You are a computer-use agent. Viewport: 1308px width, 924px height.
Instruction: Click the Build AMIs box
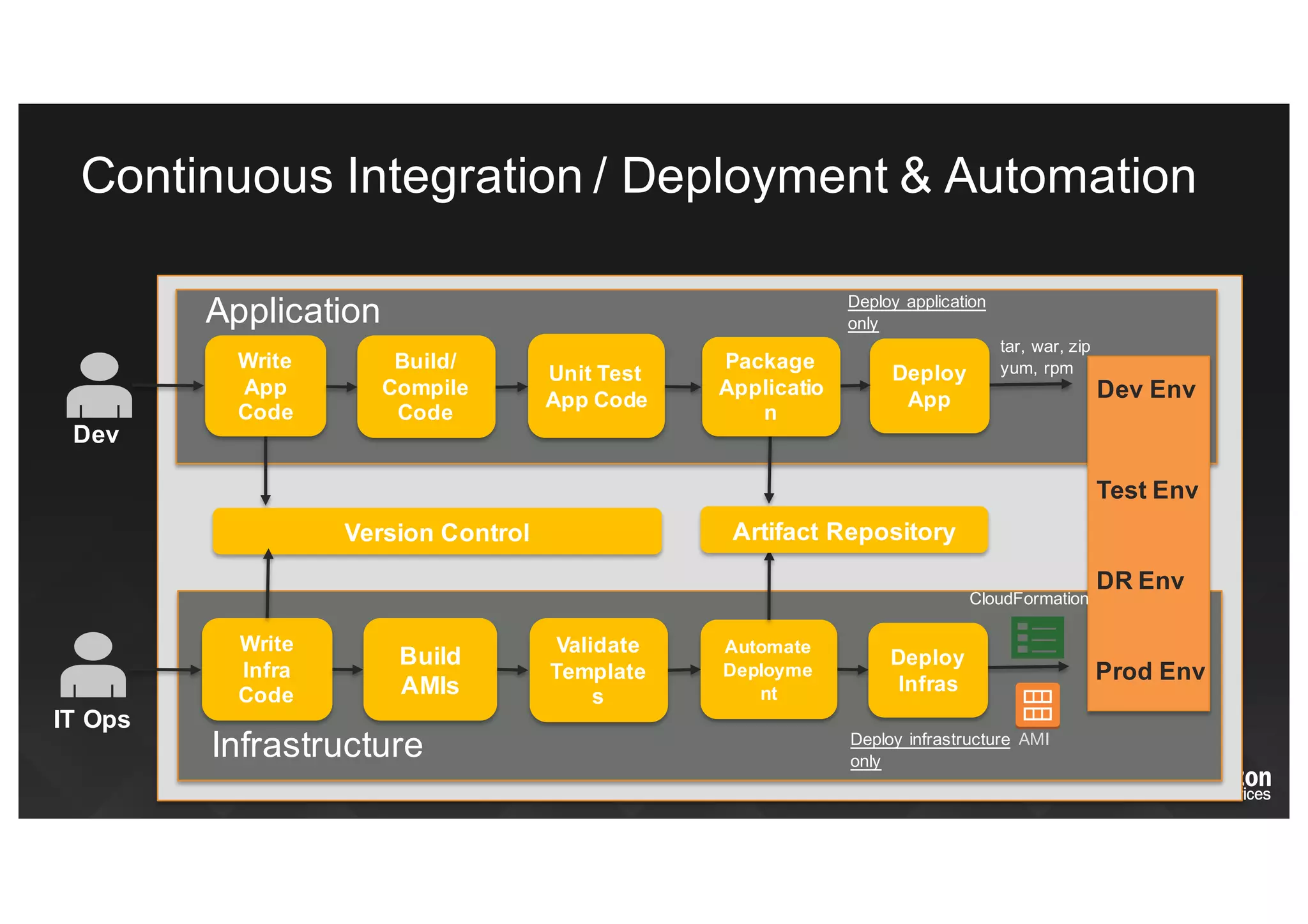430,670
